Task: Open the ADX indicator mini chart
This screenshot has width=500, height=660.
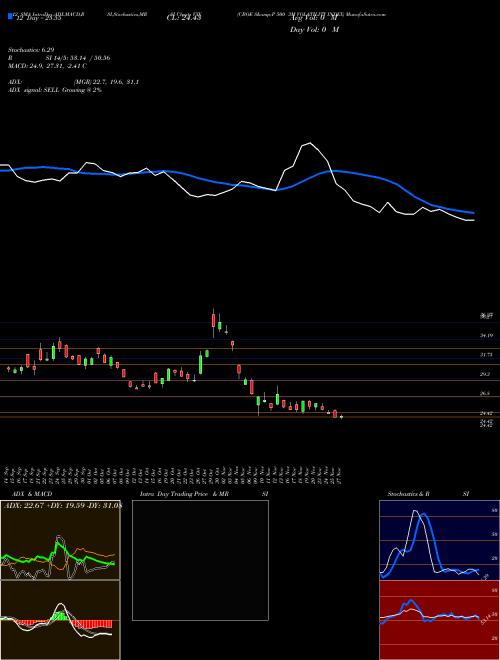Action: [x=60, y=540]
